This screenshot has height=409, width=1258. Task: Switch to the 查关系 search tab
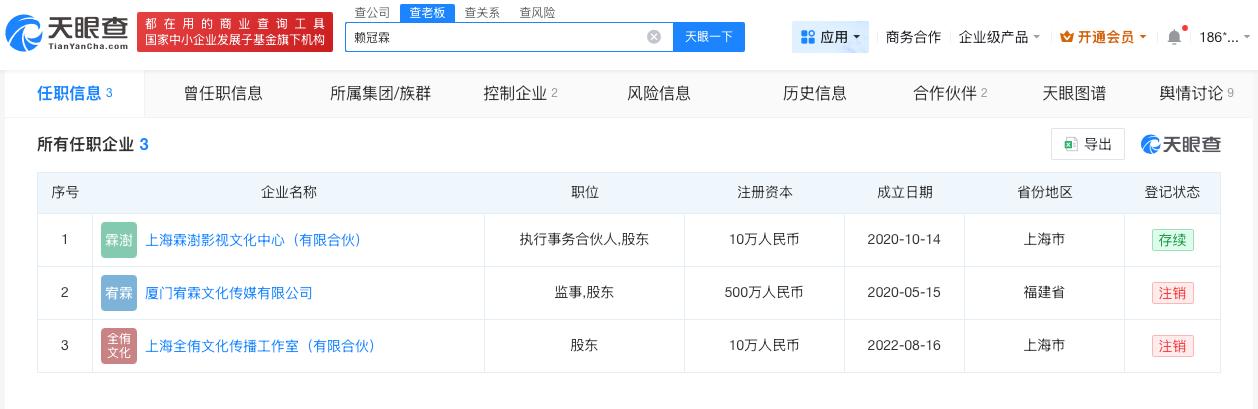coord(482,12)
